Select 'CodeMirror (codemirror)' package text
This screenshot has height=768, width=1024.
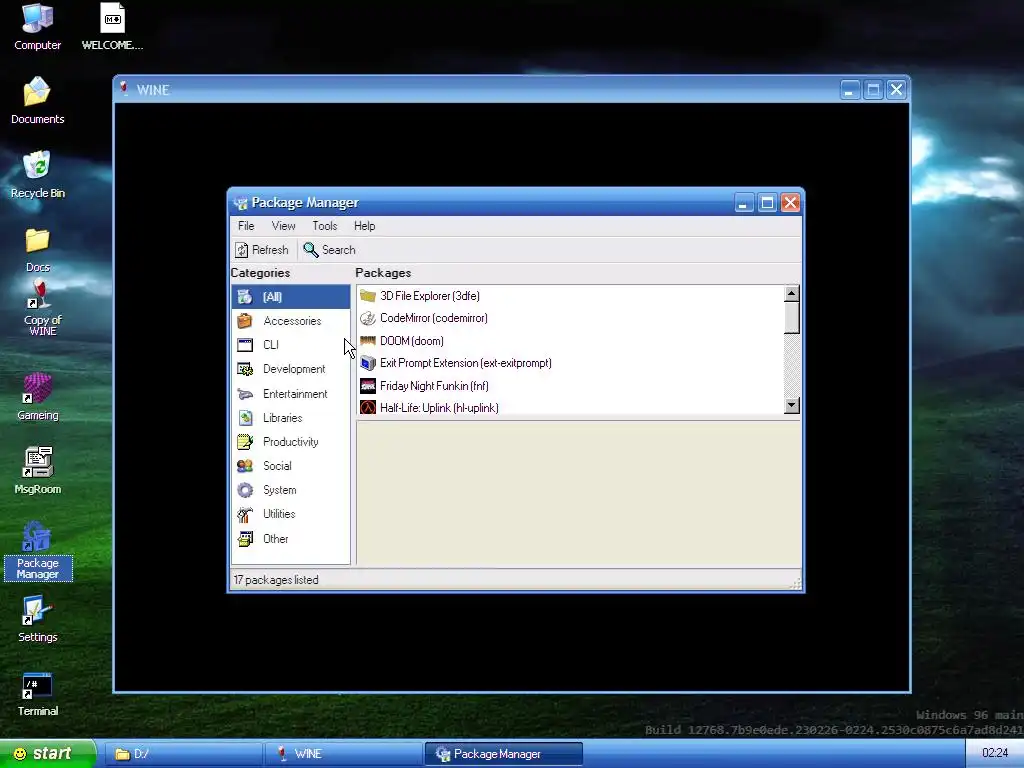point(434,318)
